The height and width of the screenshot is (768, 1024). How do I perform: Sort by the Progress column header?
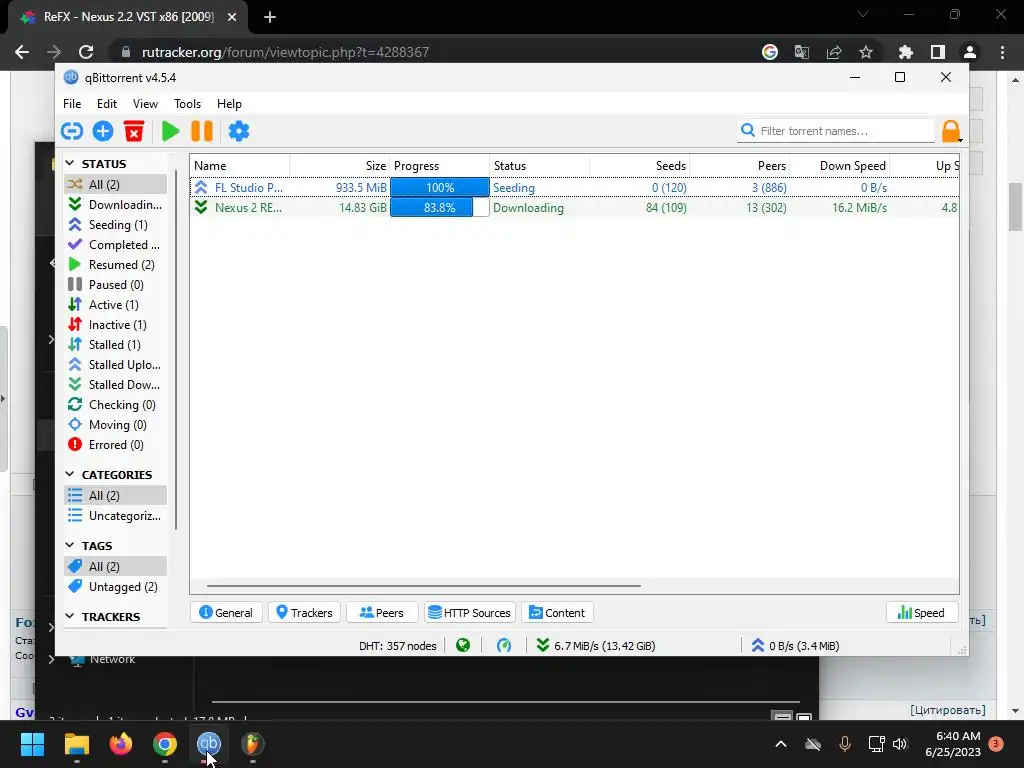tap(440, 166)
